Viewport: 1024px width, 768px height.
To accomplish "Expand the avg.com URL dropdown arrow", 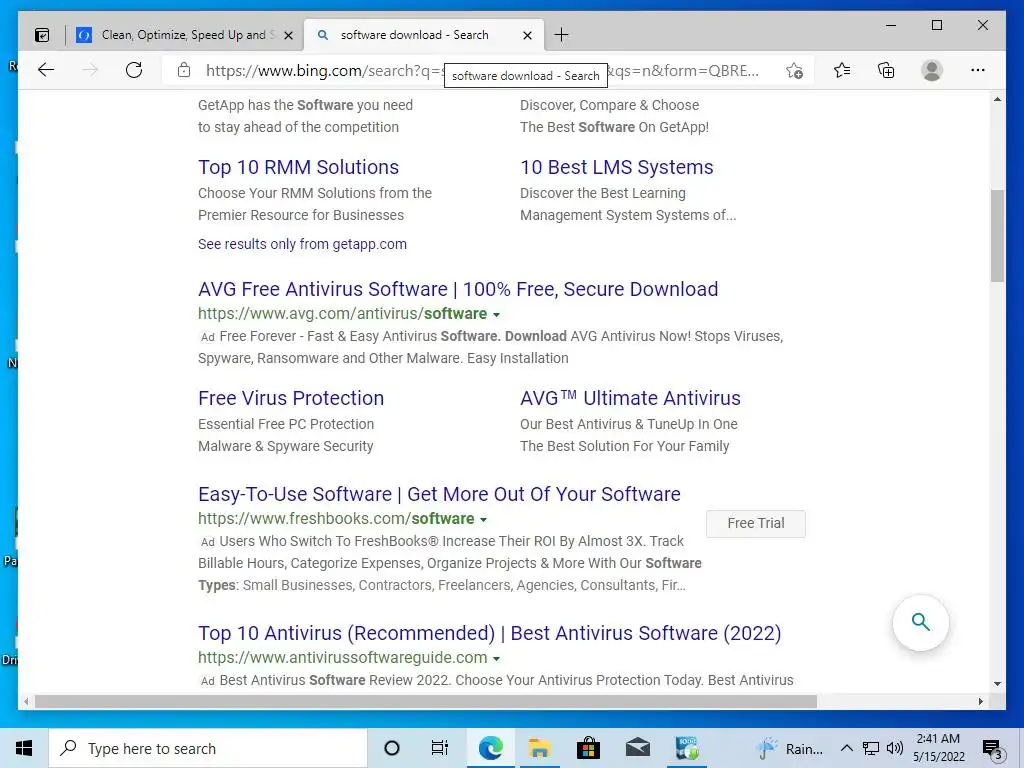I will point(496,315).
